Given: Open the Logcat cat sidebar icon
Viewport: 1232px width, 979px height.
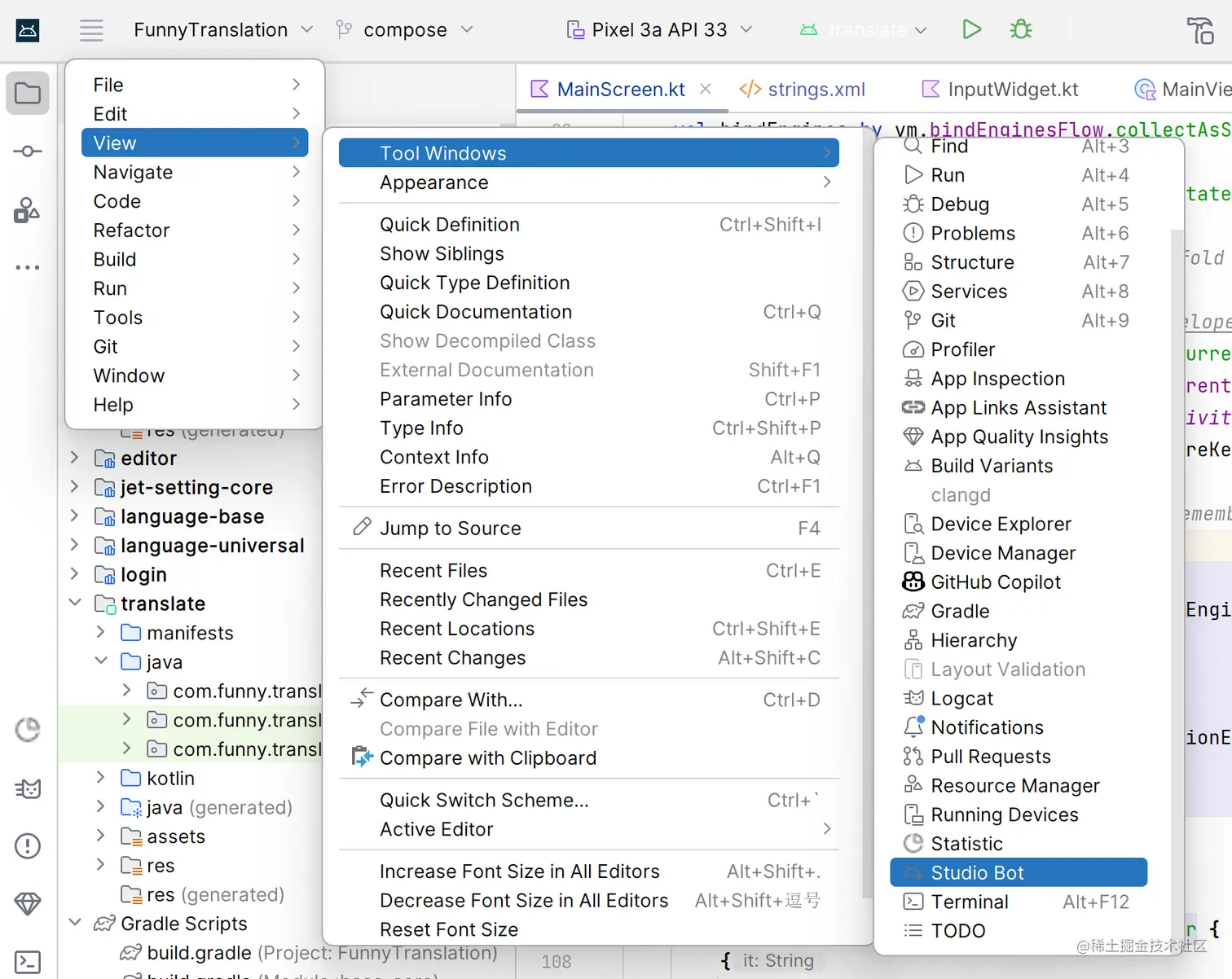Looking at the screenshot, I should point(28,788).
